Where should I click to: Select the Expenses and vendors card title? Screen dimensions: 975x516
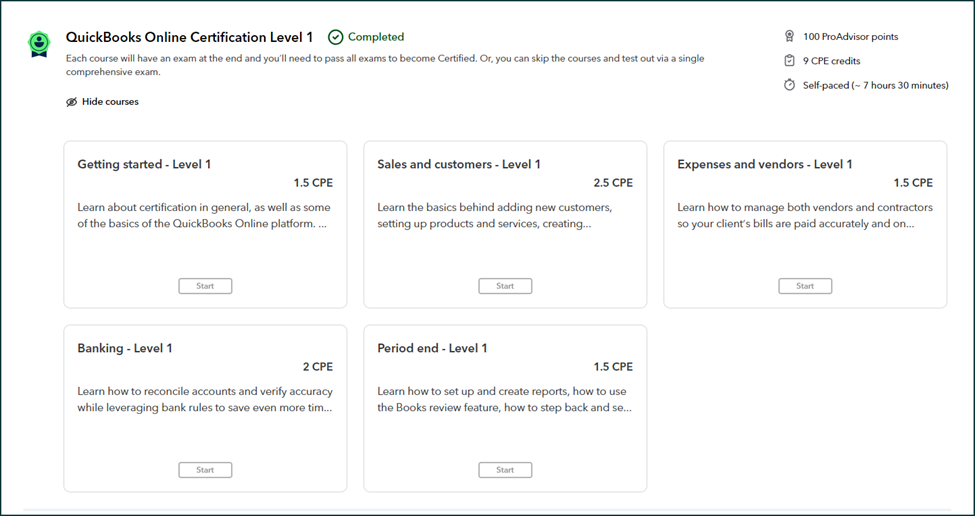[x=765, y=164]
